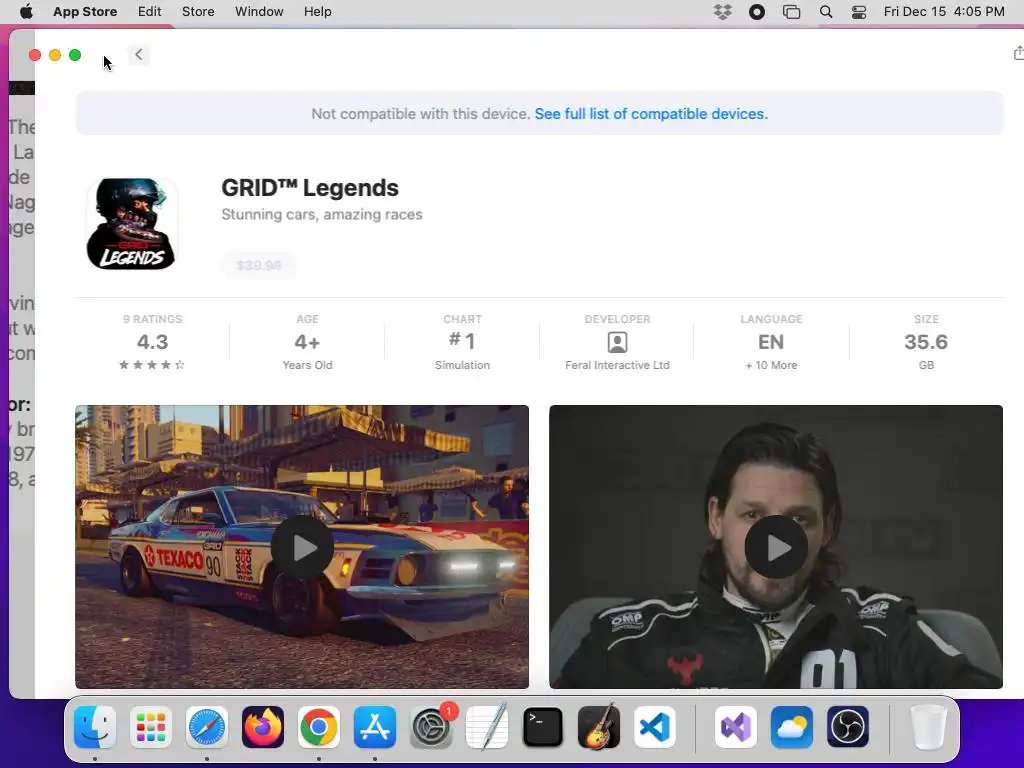The image size is (1024, 768).
Task: Open the share icon at window's right edge
Action: pos(1018,54)
